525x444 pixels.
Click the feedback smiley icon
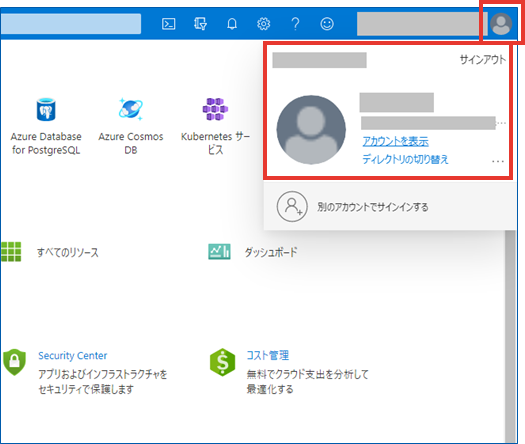[327, 24]
